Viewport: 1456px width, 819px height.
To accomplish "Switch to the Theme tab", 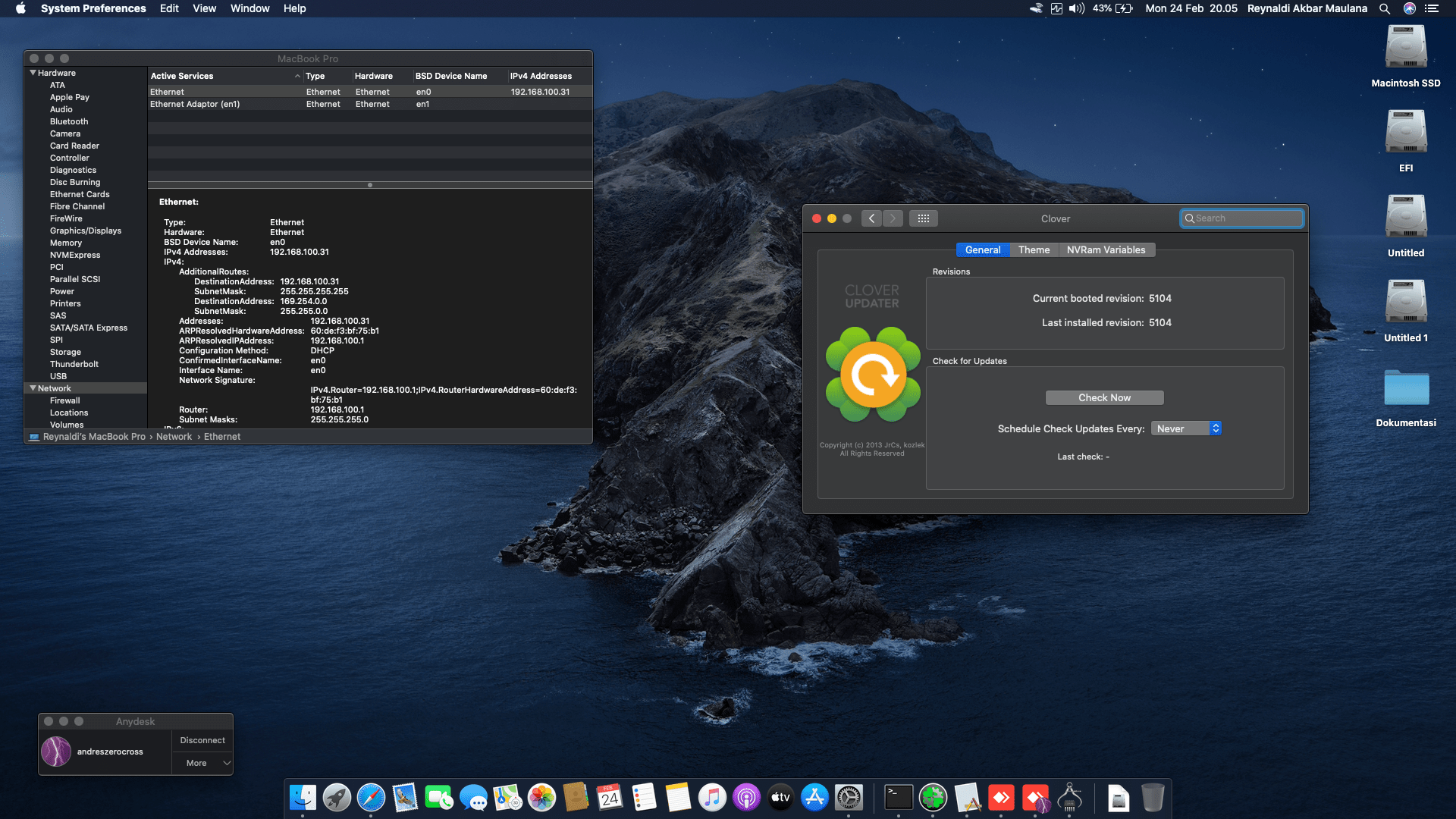I will (1034, 250).
